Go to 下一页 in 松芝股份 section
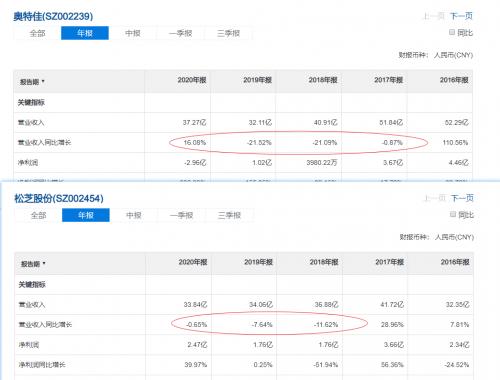Image resolution: width=500 pixels, height=380 pixels. pos(462,198)
